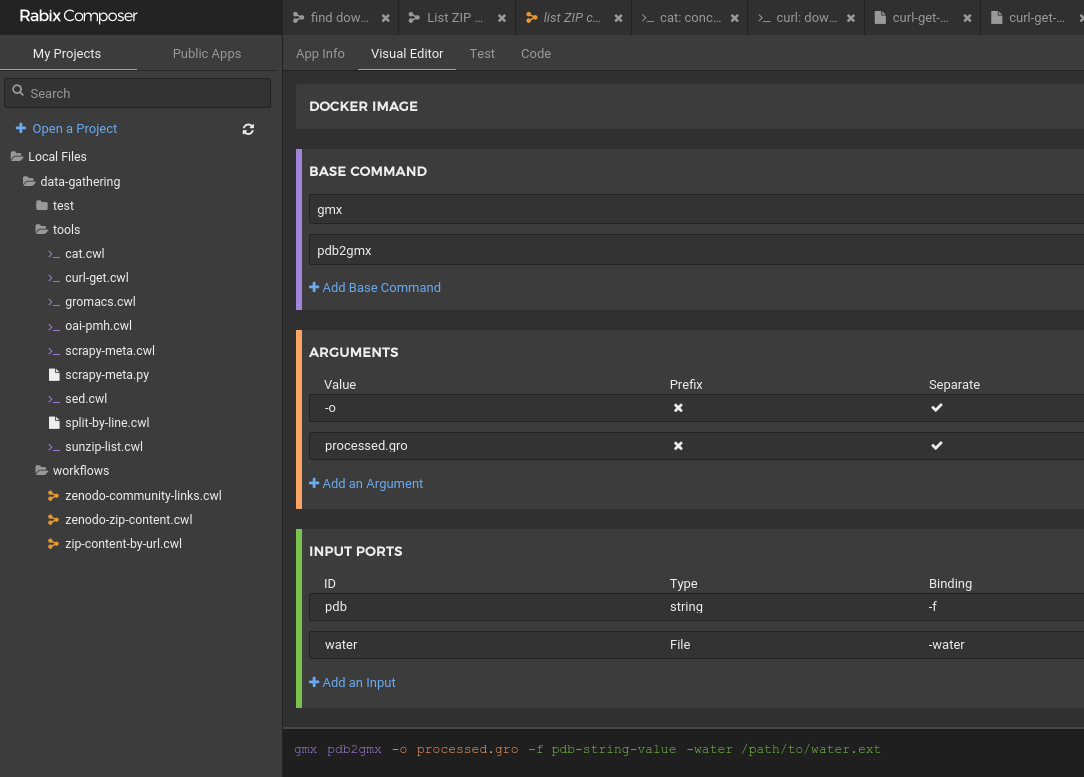This screenshot has height=777, width=1084.
Task: Open zenodo-zip-content.cwl workflow file
Action: 129,520
